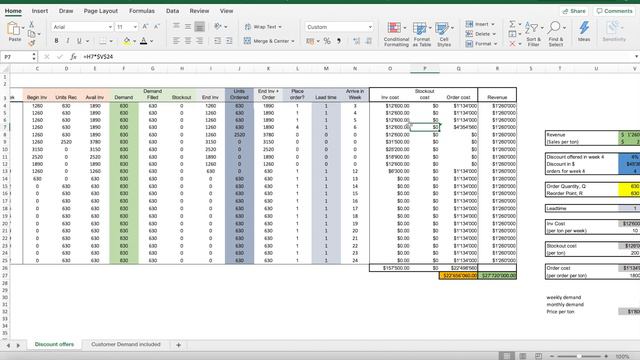Click Merge & Center button

[269, 41]
